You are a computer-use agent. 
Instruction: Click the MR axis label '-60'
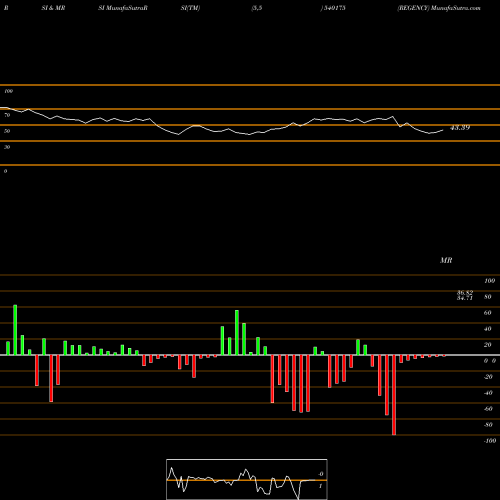(488, 409)
